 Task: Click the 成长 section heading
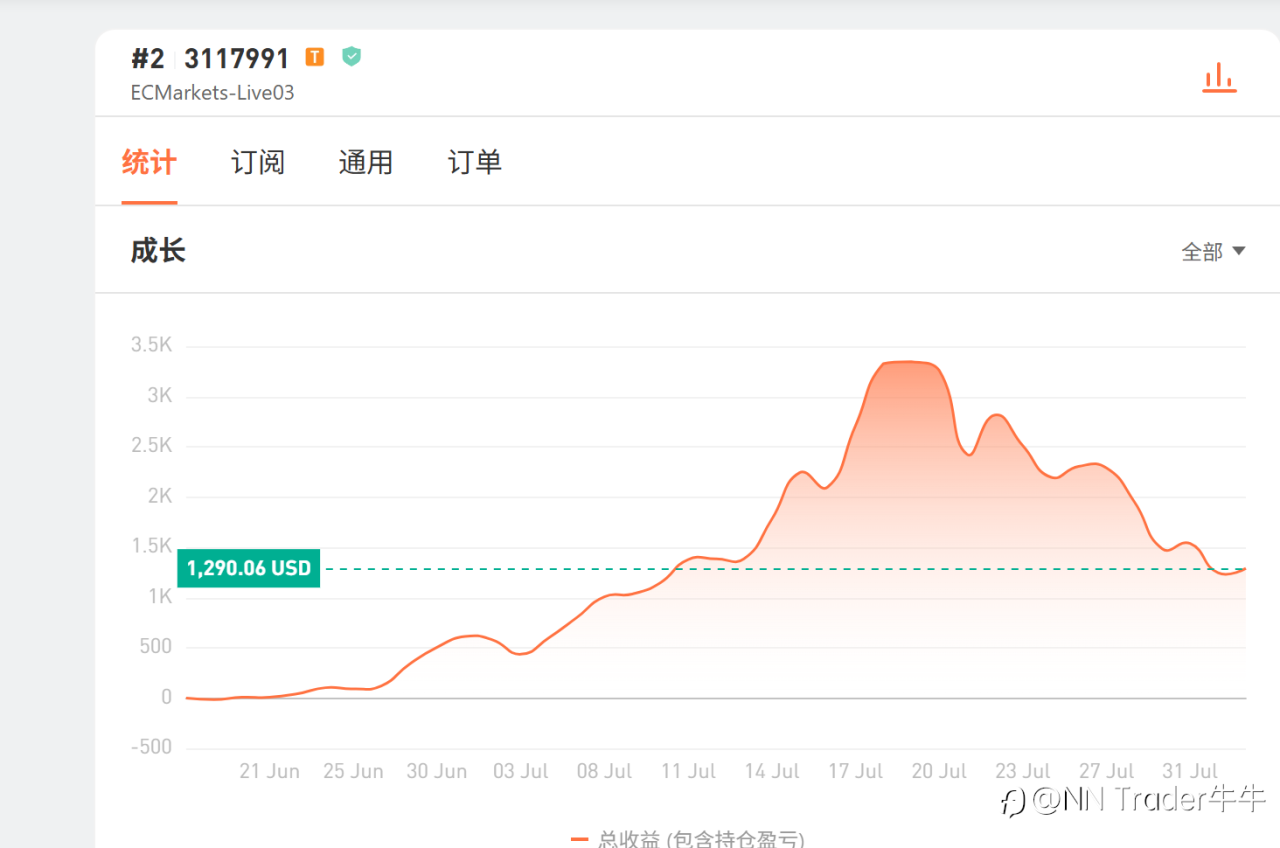click(158, 250)
